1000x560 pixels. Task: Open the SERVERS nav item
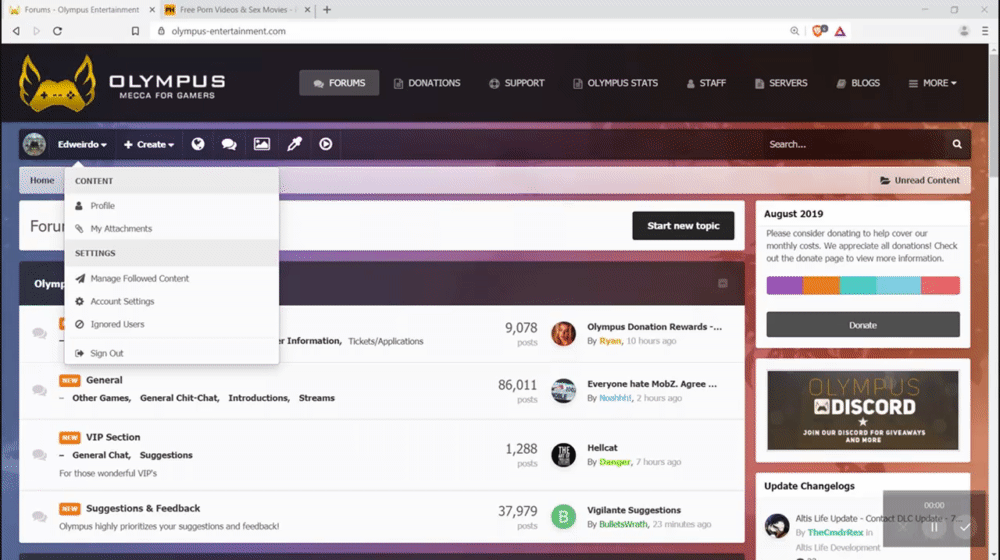[x=781, y=83]
